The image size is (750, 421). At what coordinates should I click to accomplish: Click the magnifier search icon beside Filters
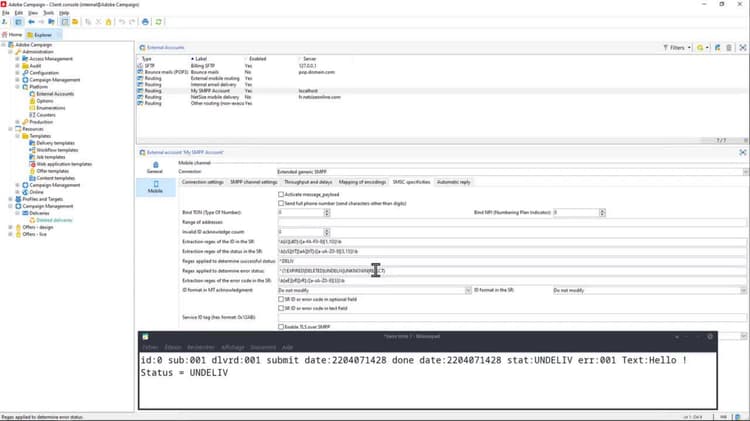tap(700, 48)
